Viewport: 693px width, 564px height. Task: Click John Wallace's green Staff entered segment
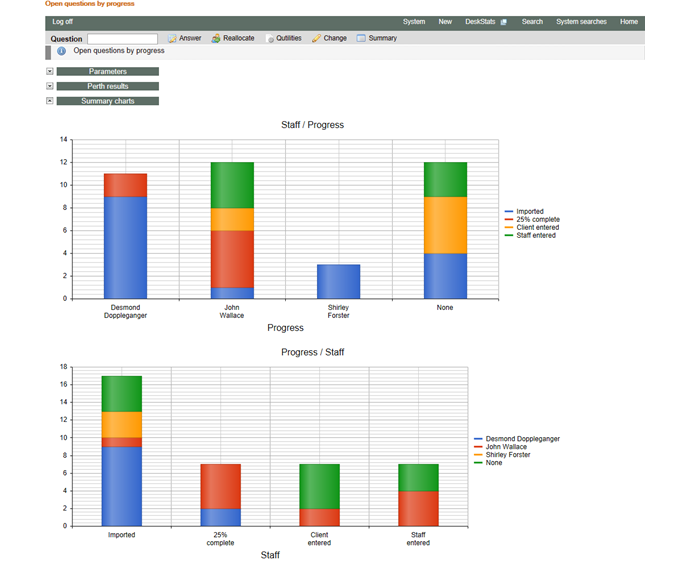(x=232, y=185)
